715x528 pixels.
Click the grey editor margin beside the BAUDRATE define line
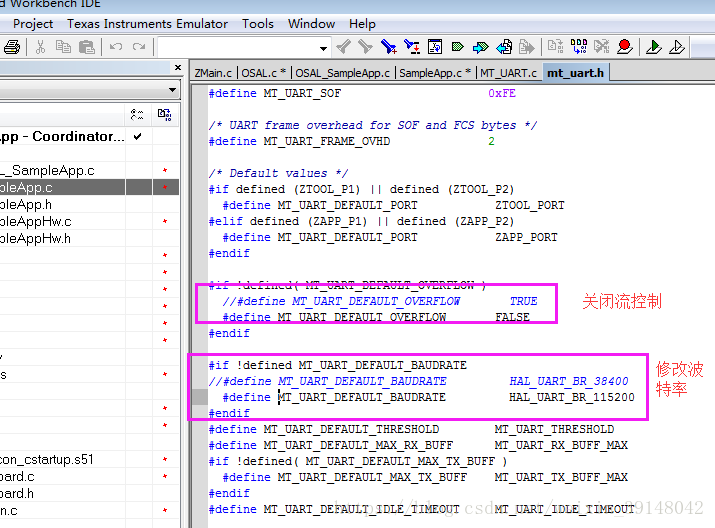pos(199,397)
